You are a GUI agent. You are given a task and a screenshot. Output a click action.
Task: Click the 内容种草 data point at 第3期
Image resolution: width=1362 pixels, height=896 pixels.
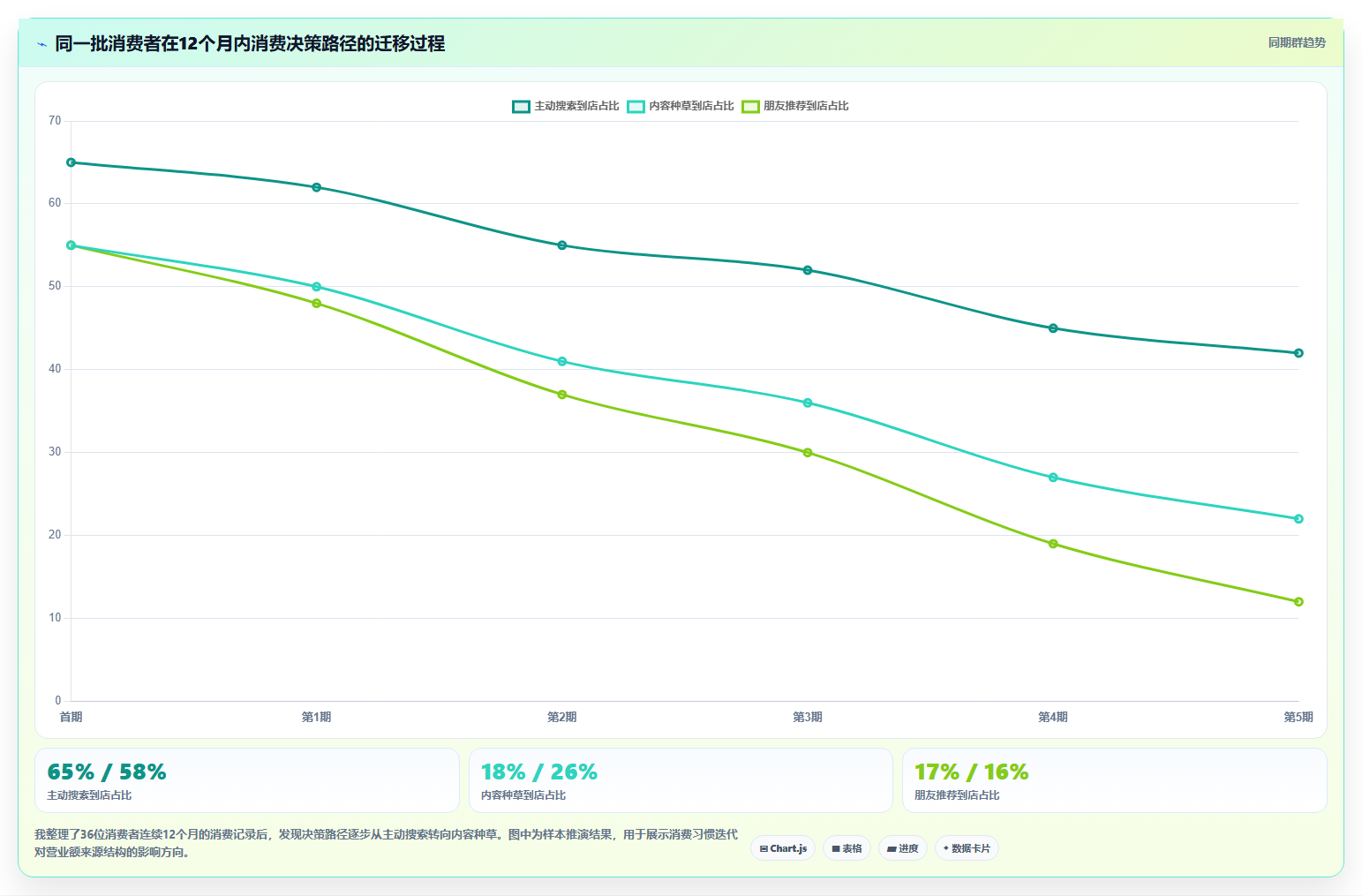coord(808,403)
